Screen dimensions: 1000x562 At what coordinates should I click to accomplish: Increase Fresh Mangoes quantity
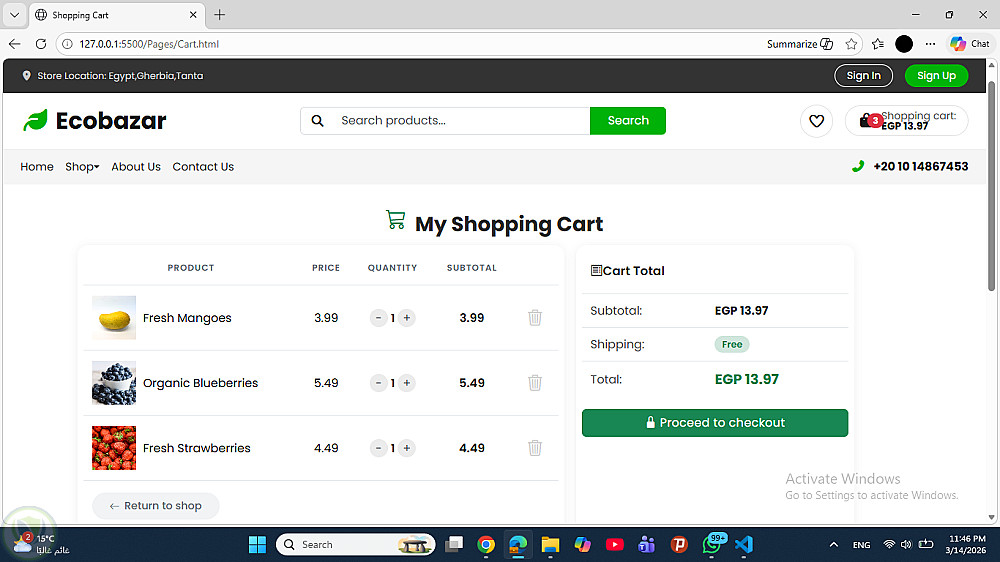[x=407, y=317]
